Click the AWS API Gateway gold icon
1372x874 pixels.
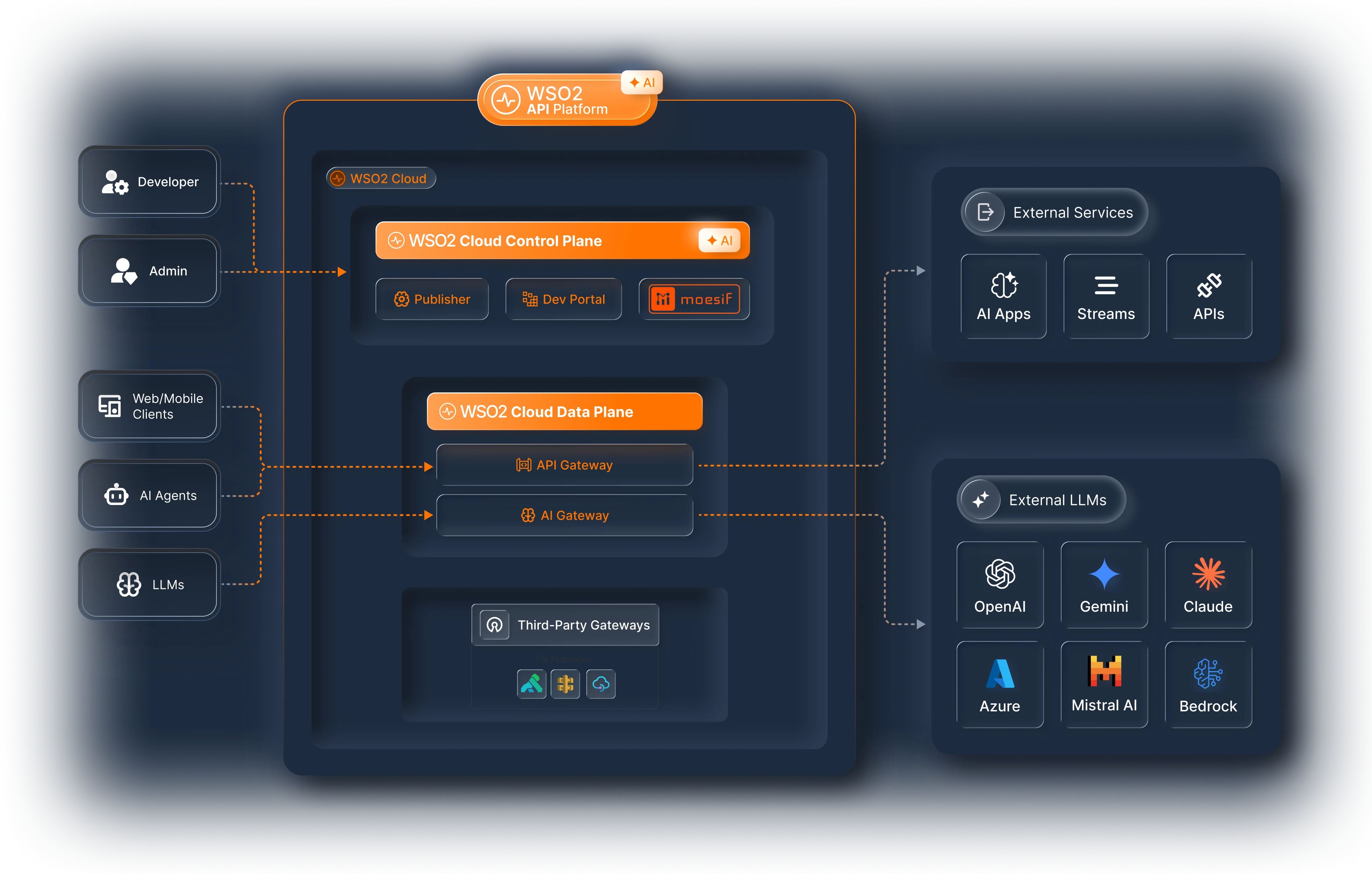tap(566, 684)
